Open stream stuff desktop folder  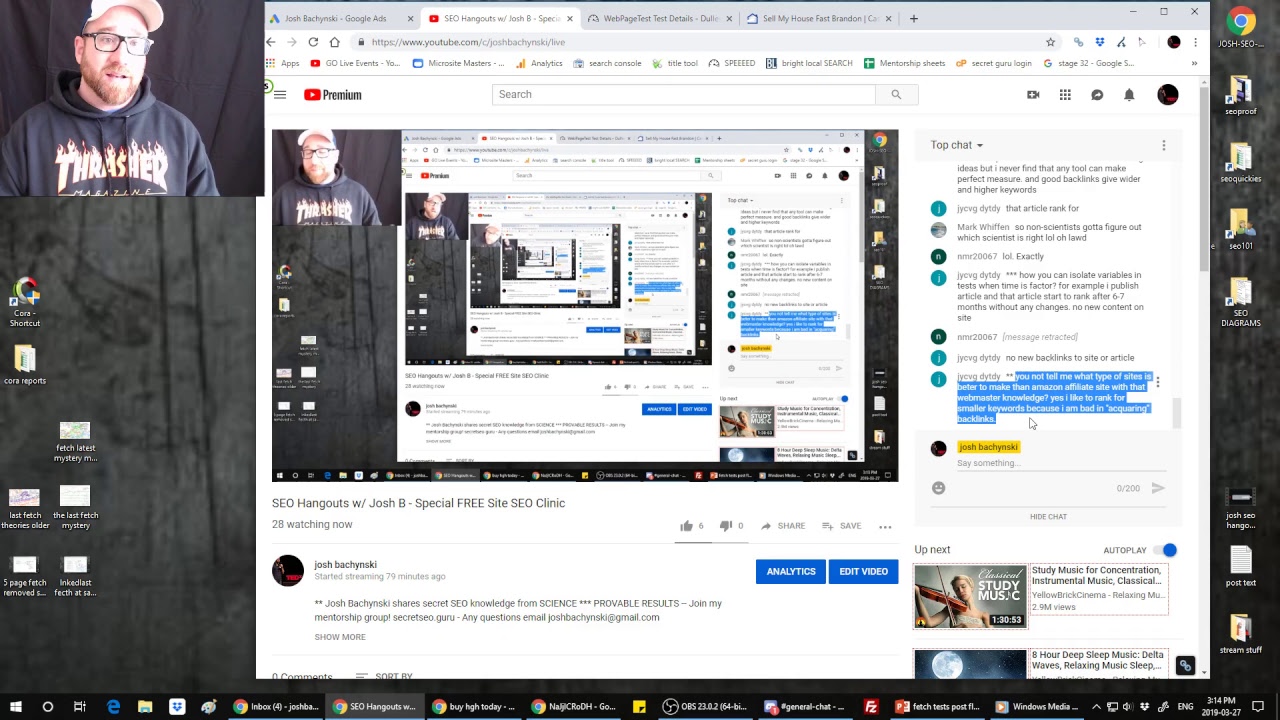point(1241,634)
